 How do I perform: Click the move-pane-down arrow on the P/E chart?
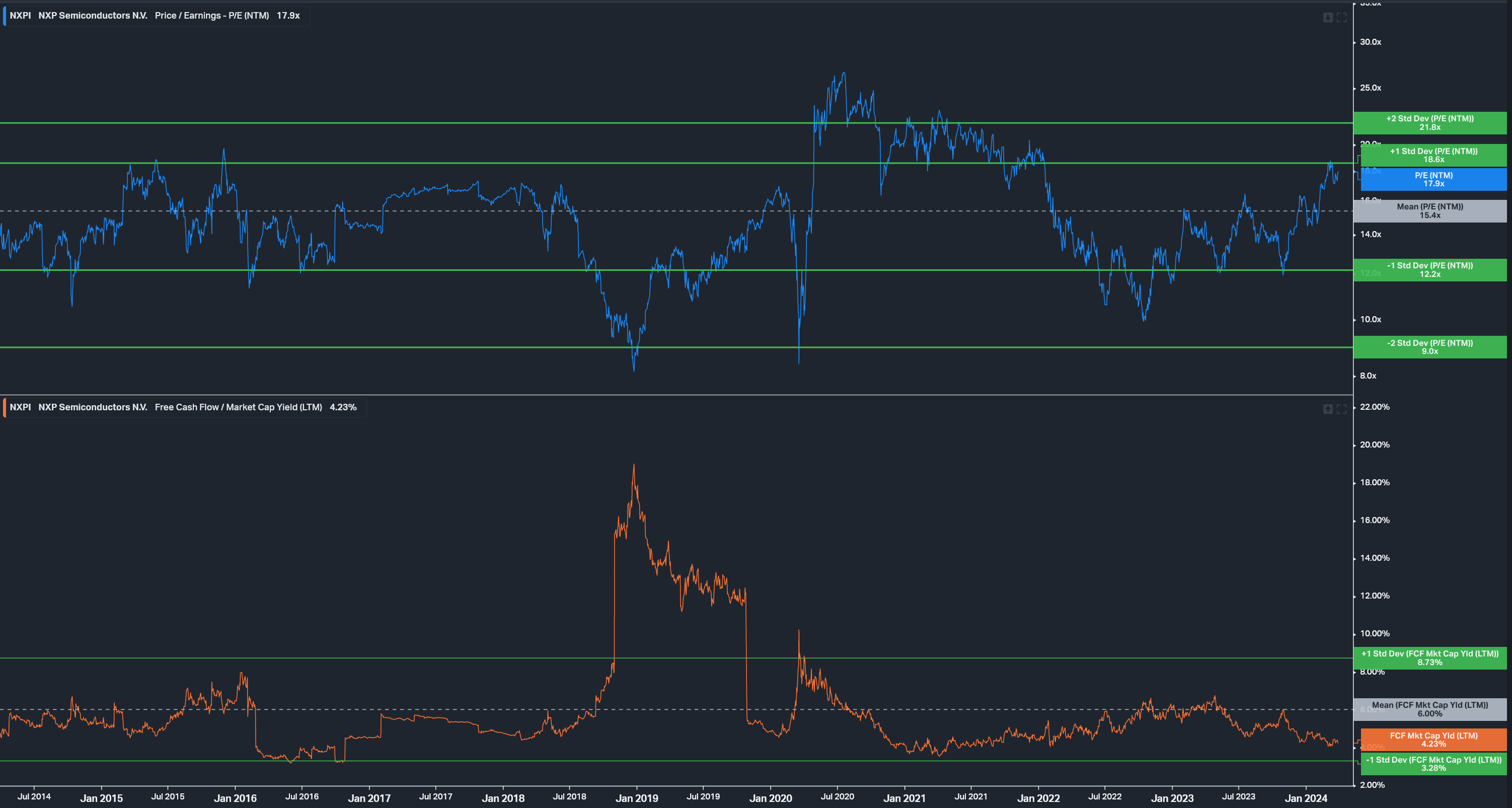click(x=1328, y=18)
